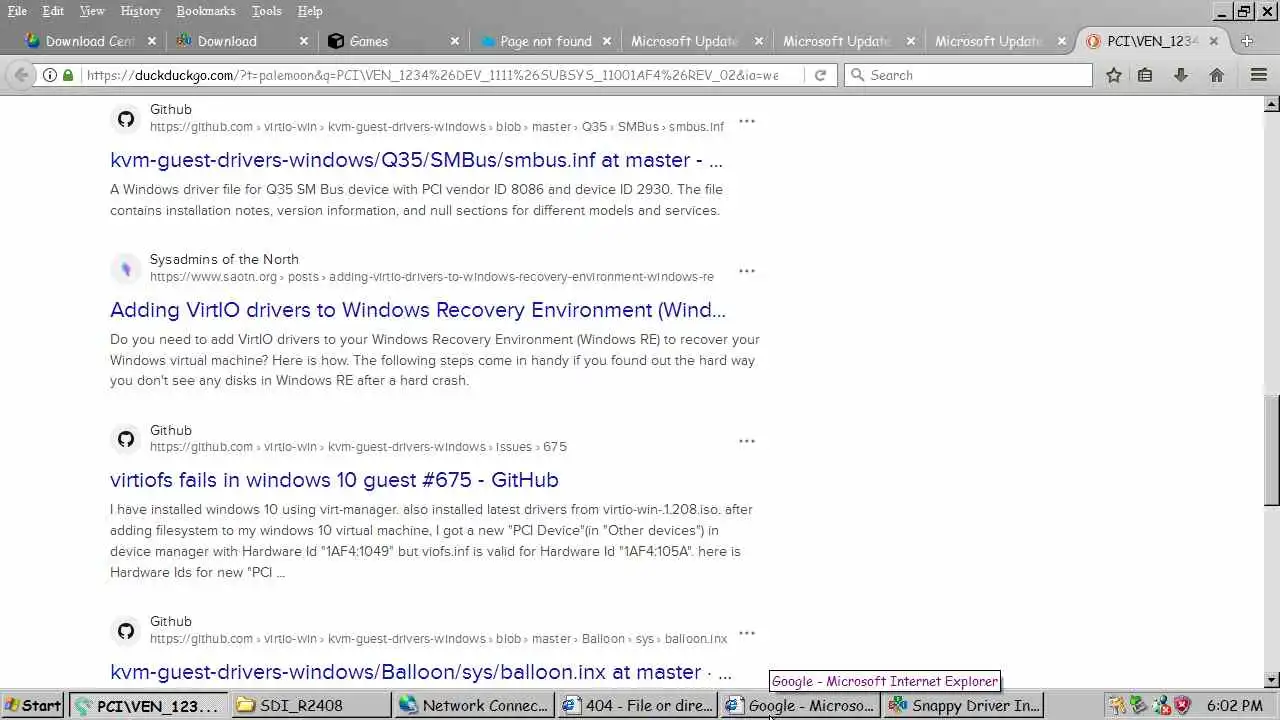The height and width of the screenshot is (720, 1280).
Task: Open more options for smbus.inf result
Action: click(x=747, y=121)
